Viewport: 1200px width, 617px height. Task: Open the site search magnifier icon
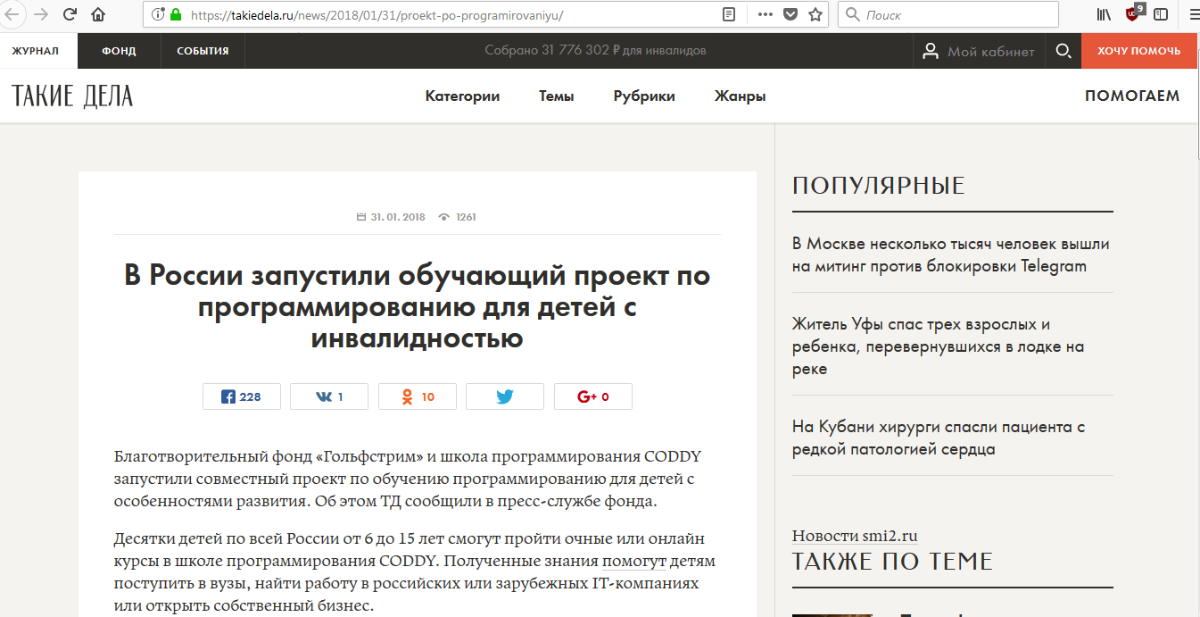click(x=1063, y=51)
